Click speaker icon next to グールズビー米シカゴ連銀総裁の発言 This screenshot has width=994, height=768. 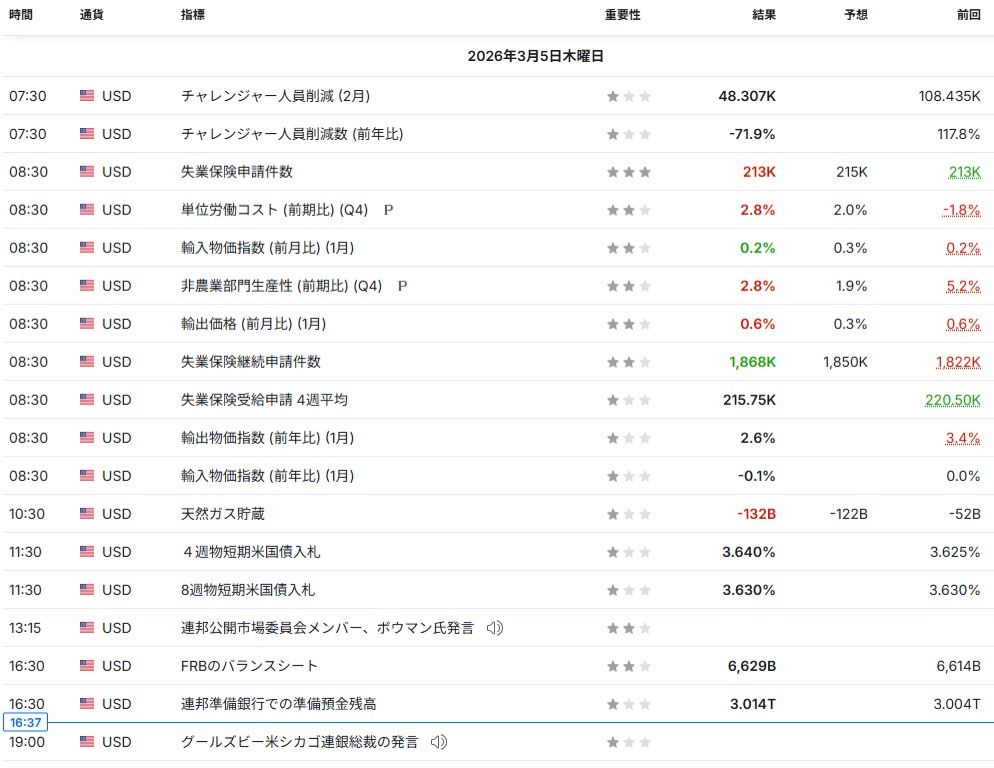click(x=438, y=742)
